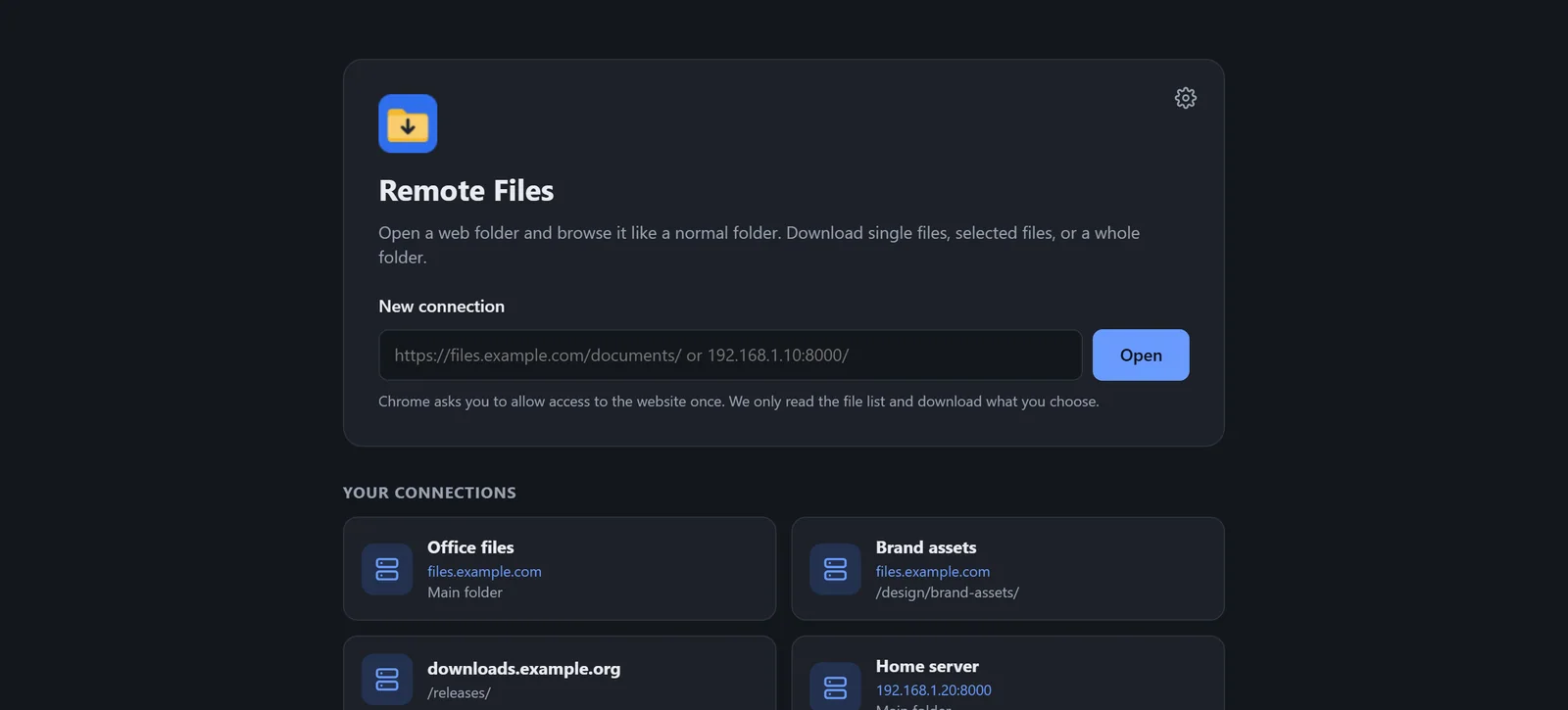Click the /releases/ path text
The width and height of the screenshot is (1568, 710).
[459, 693]
